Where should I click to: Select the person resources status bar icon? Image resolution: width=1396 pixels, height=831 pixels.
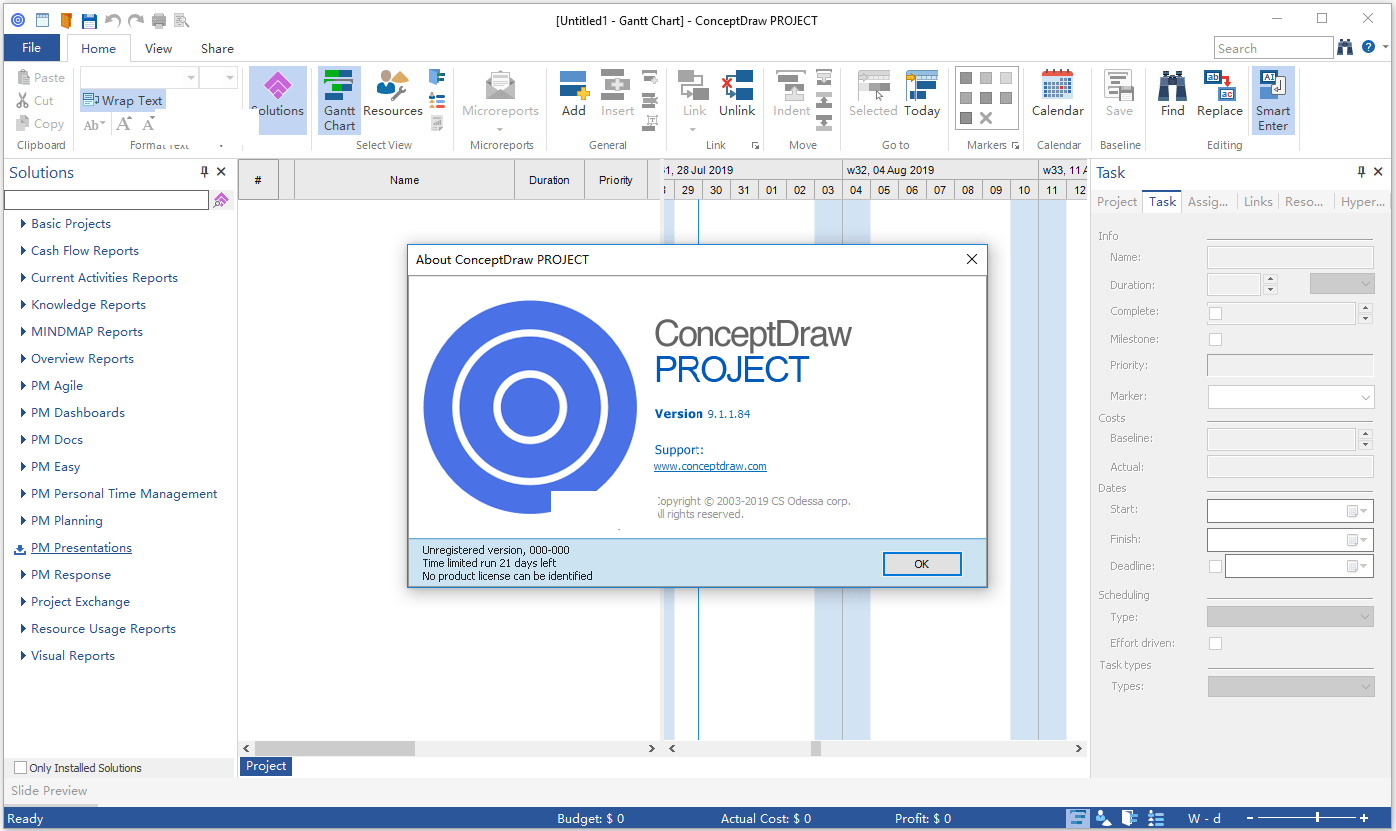(1103, 818)
